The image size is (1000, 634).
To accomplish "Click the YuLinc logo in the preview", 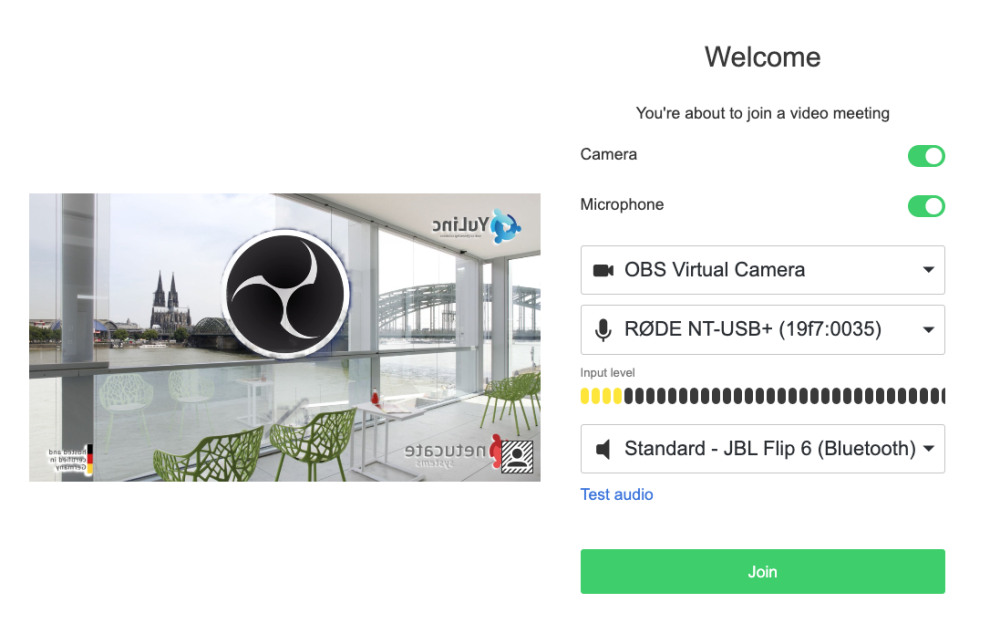I will (476, 226).
